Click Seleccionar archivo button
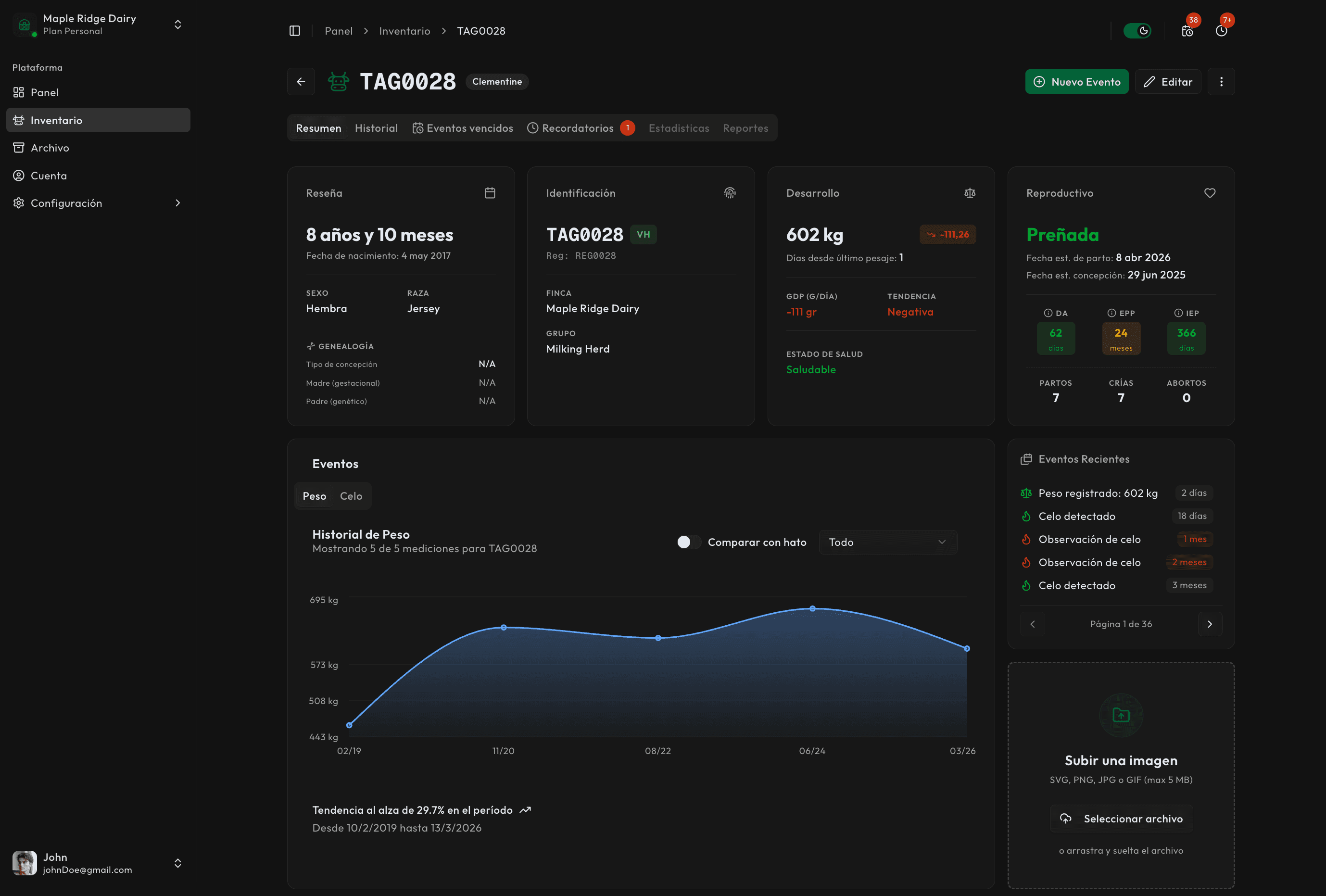 coord(1121,819)
